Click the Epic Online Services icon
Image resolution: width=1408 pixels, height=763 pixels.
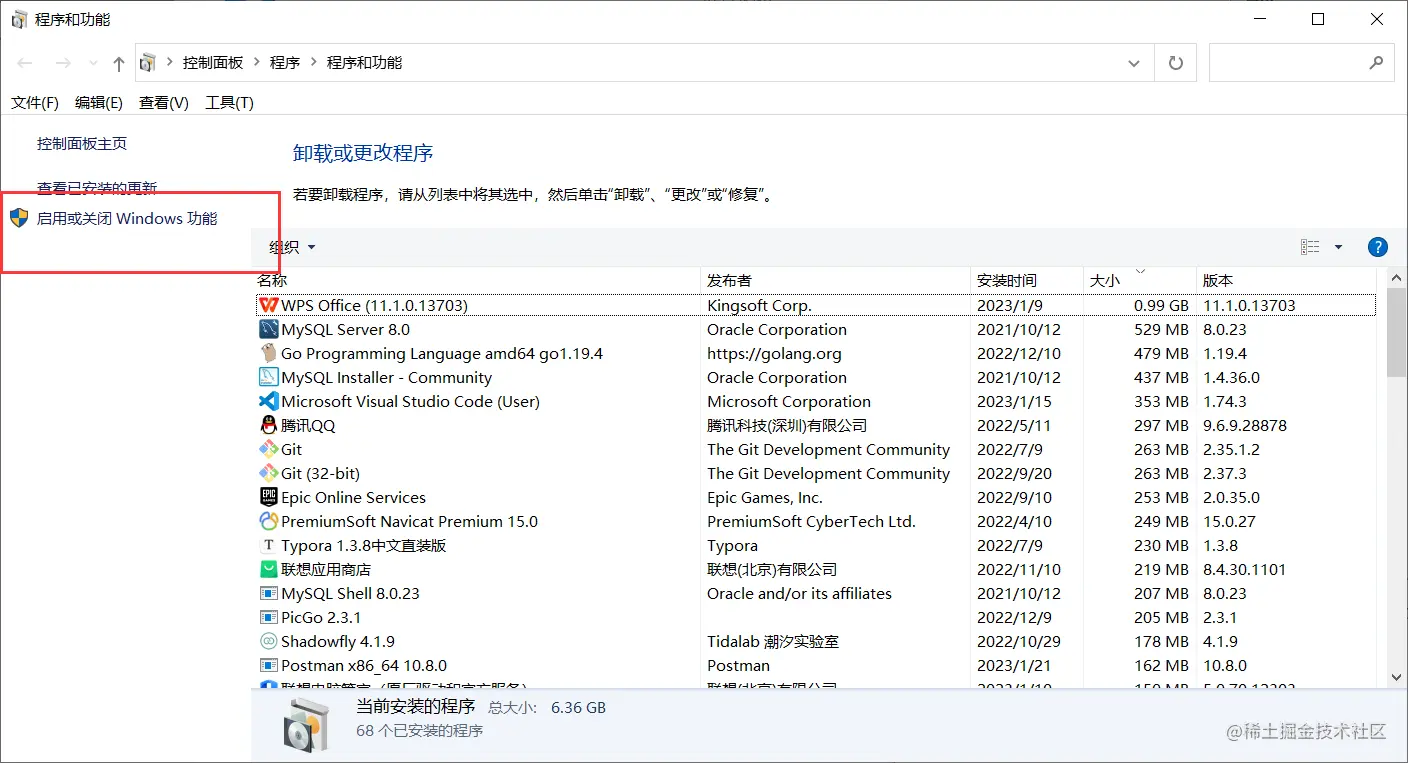268,497
